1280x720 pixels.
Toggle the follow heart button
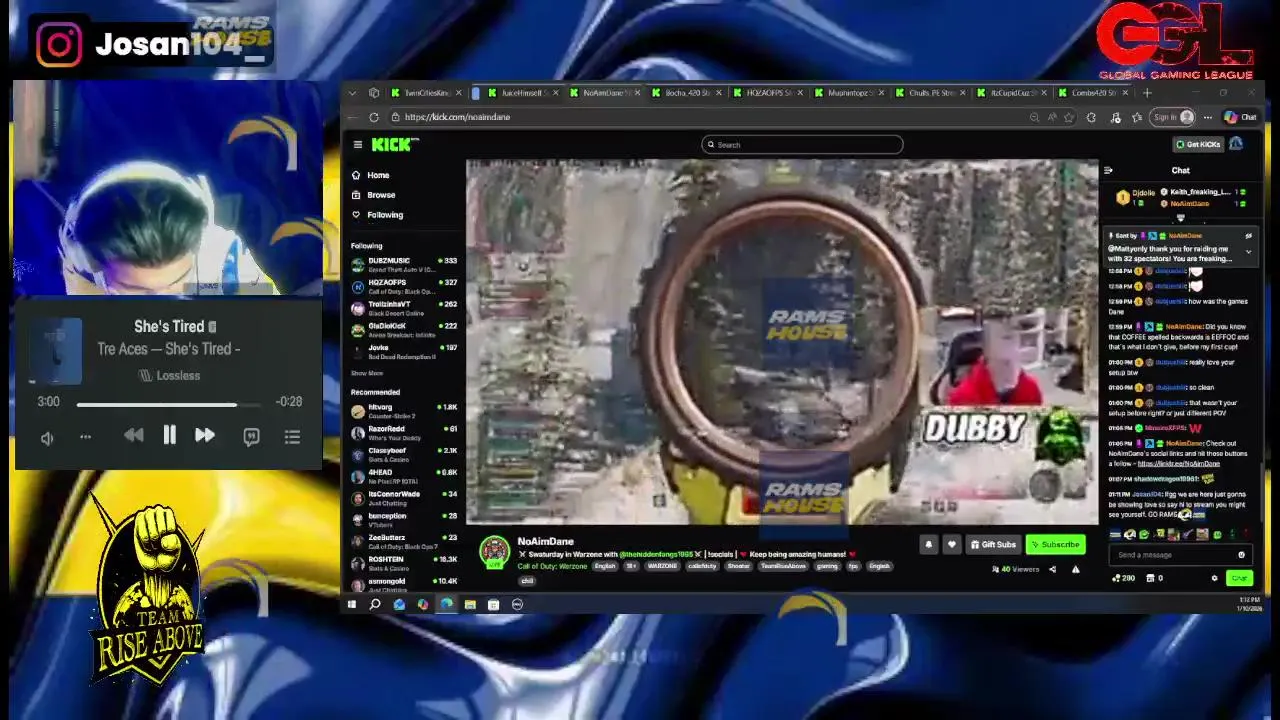pyautogui.click(x=951, y=545)
